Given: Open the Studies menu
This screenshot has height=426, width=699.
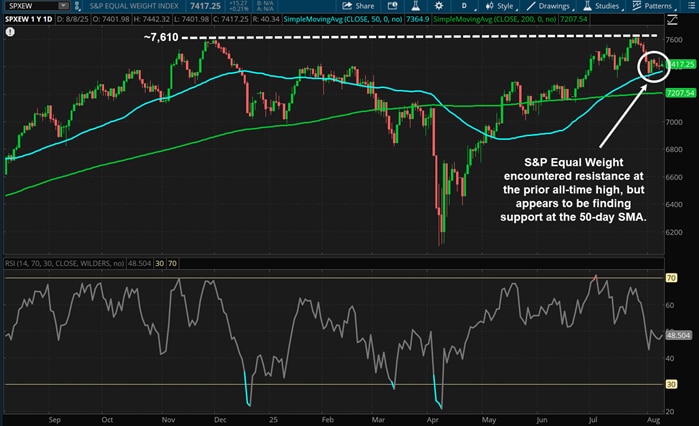Looking at the screenshot, I should tap(602, 6).
